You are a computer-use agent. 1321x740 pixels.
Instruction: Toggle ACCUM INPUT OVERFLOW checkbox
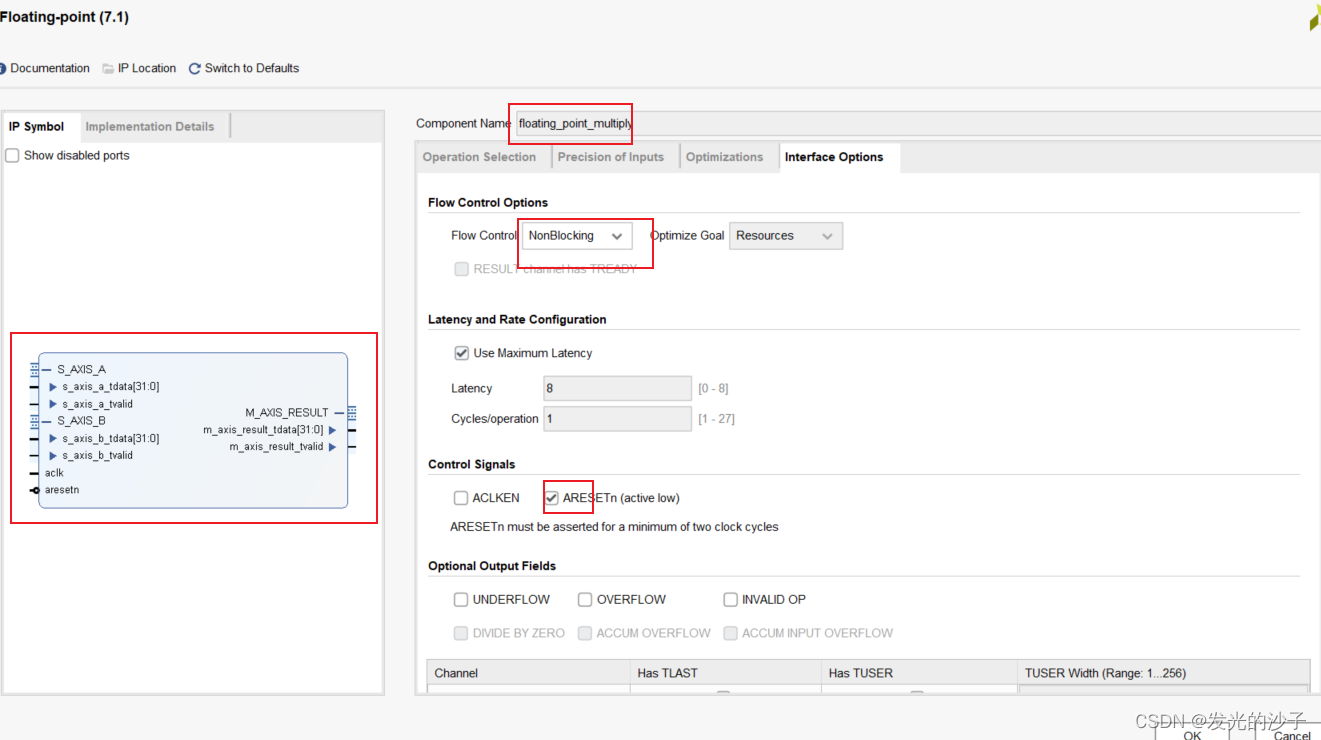pos(731,633)
